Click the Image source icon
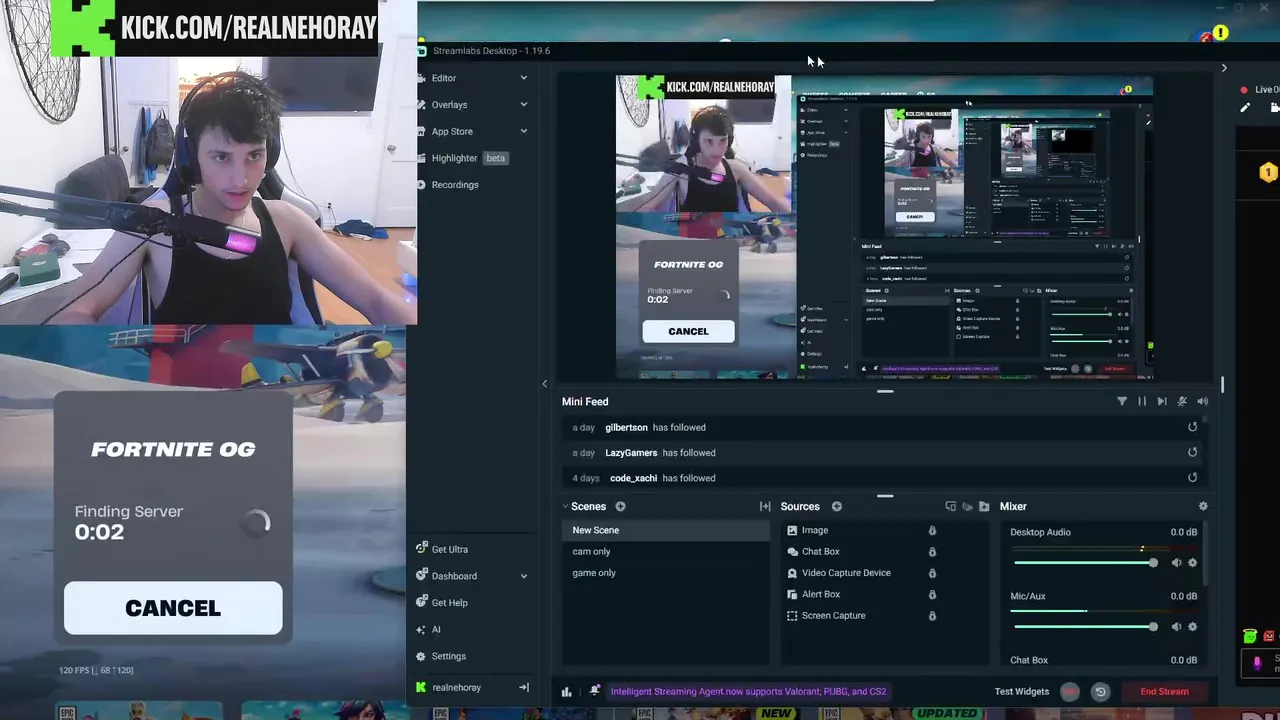This screenshot has width=1280, height=720. pyautogui.click(x=792, y=531)
